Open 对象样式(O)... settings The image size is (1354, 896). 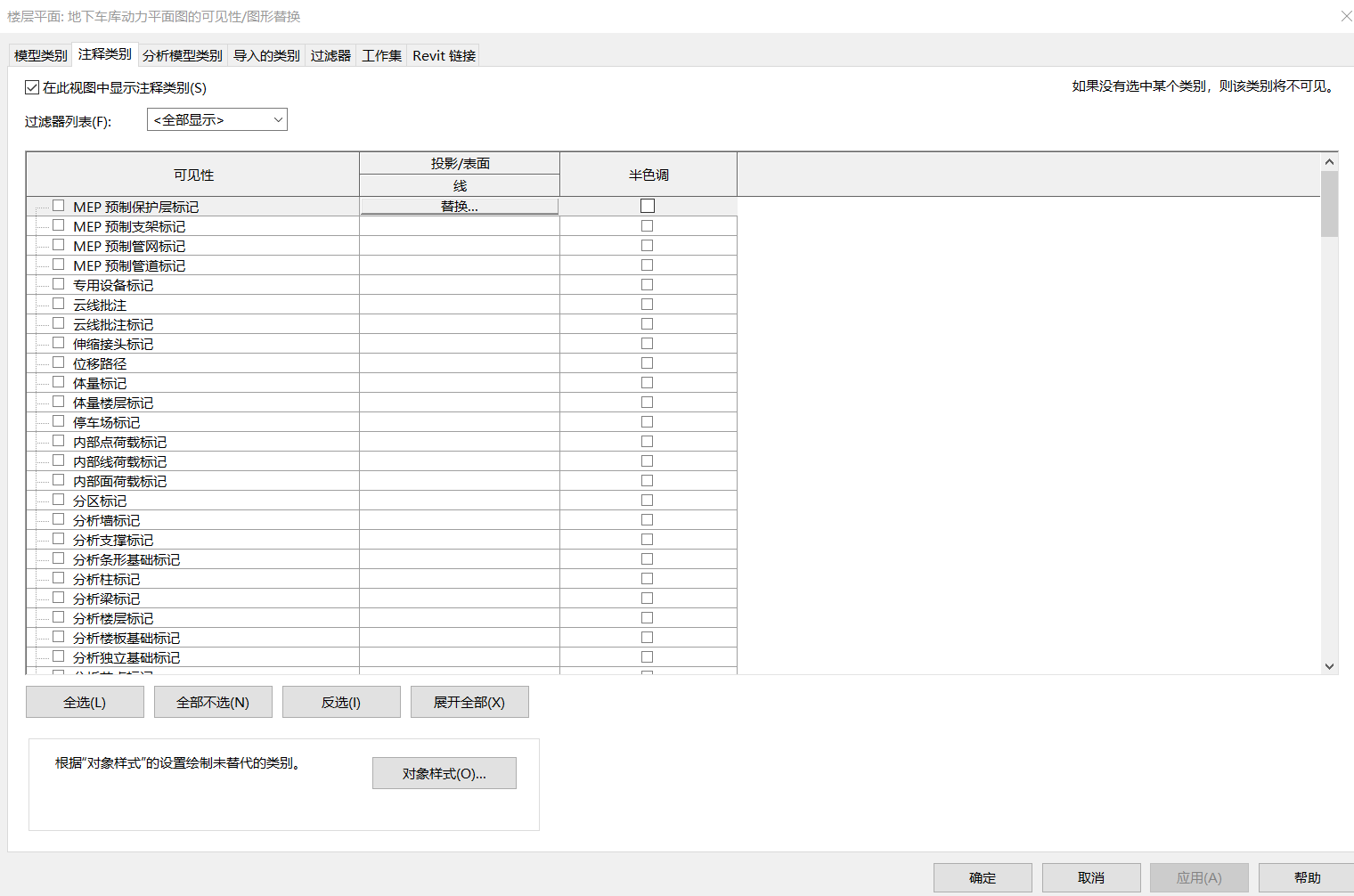(x=444, y=773)
